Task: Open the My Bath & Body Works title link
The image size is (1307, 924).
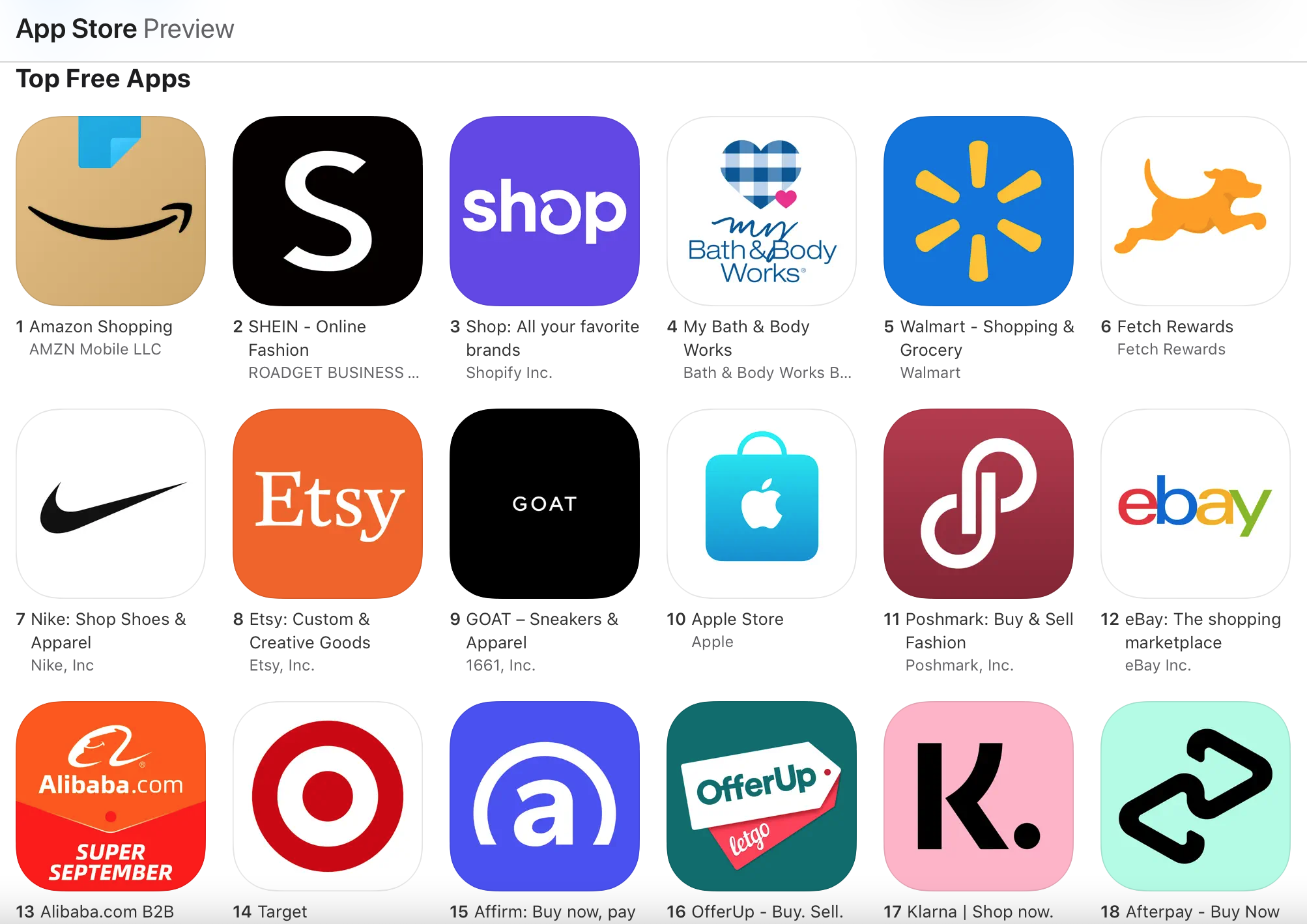Action: (746, 338)
